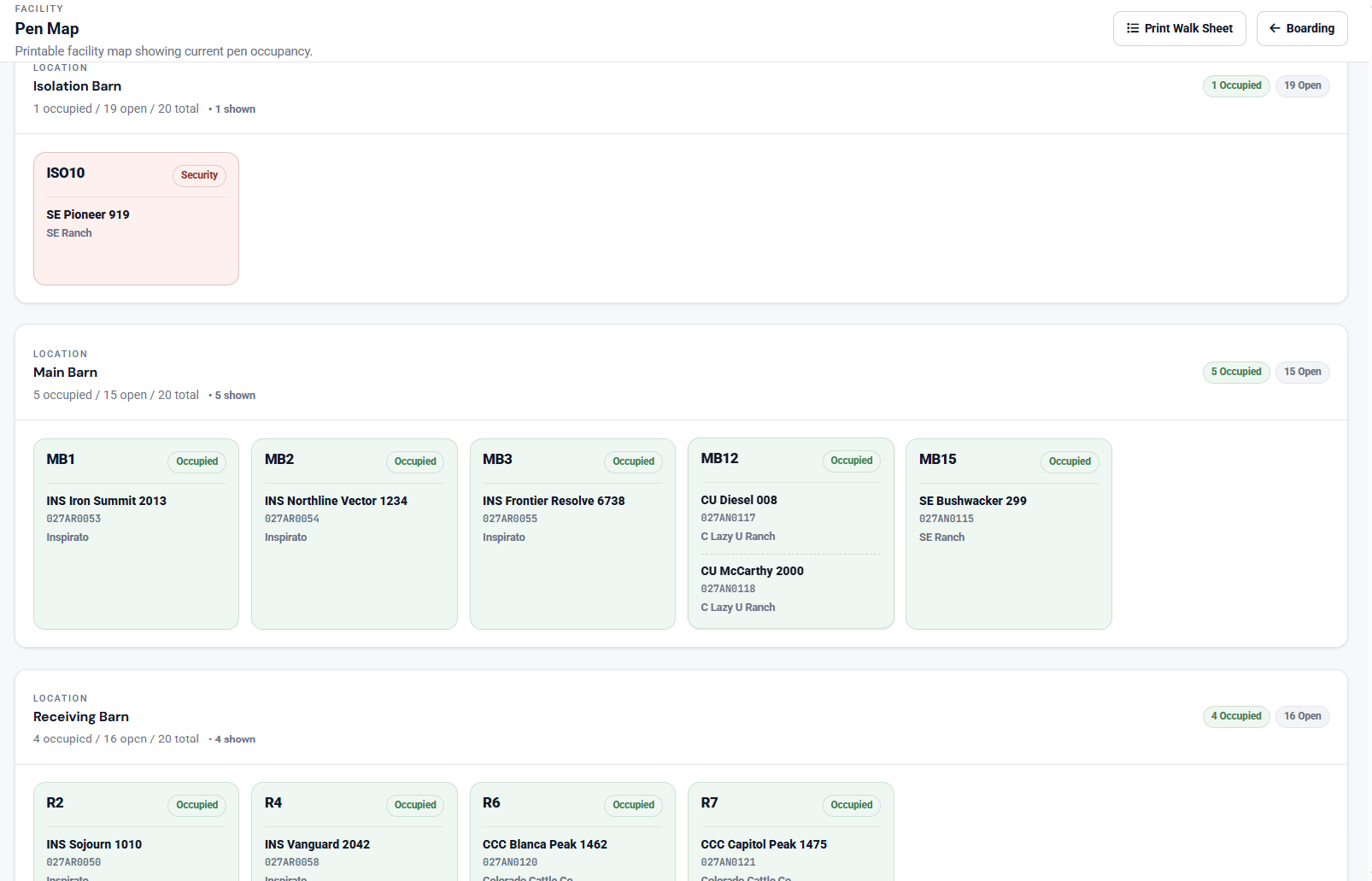This screenshot has height=881, width=1372.
Task: Click the '4 Occupied' badge for Receiving Barn
Action: pyautogui.click(x=1236, y=716)
